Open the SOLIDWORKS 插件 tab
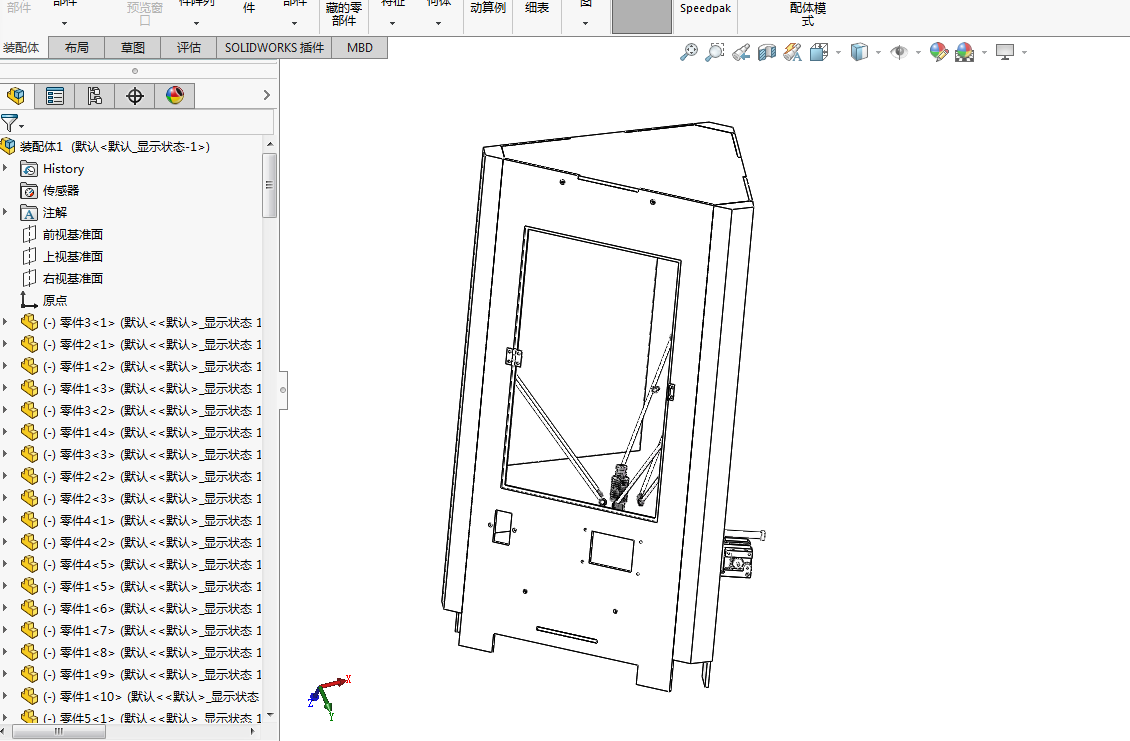The height and width of the screenshot is (741, 1130). point(275,48)
